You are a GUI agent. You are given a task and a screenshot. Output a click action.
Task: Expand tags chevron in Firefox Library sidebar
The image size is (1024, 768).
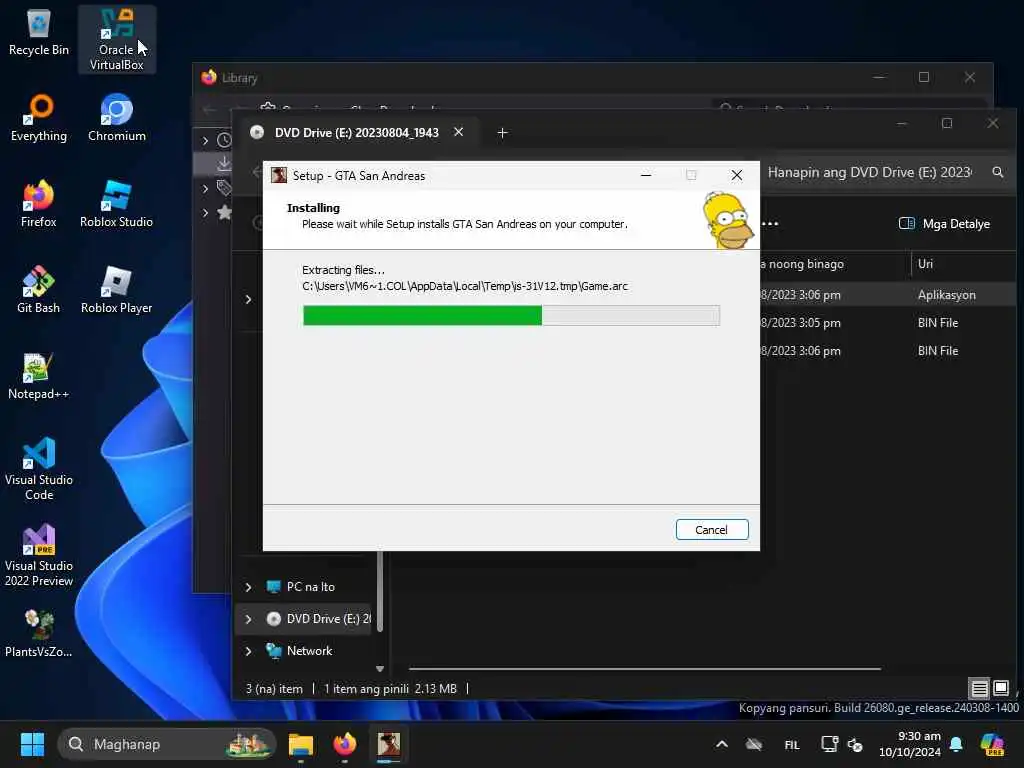tap(205, 189)
